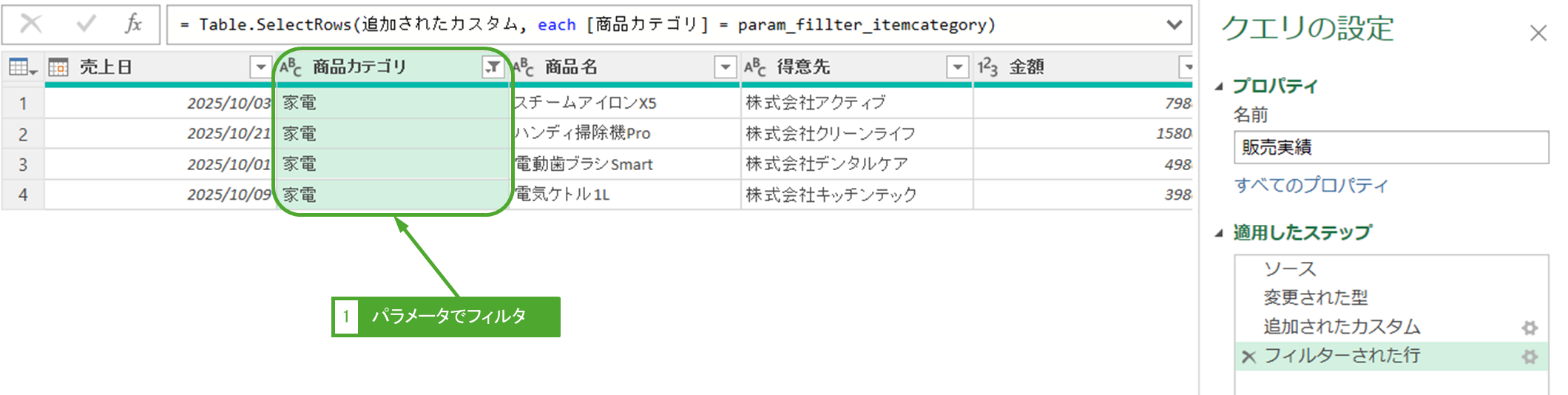Cancel formula edit with X icon
The width and height of the screenshot is (1568, 395).
(x=31, y=24)
